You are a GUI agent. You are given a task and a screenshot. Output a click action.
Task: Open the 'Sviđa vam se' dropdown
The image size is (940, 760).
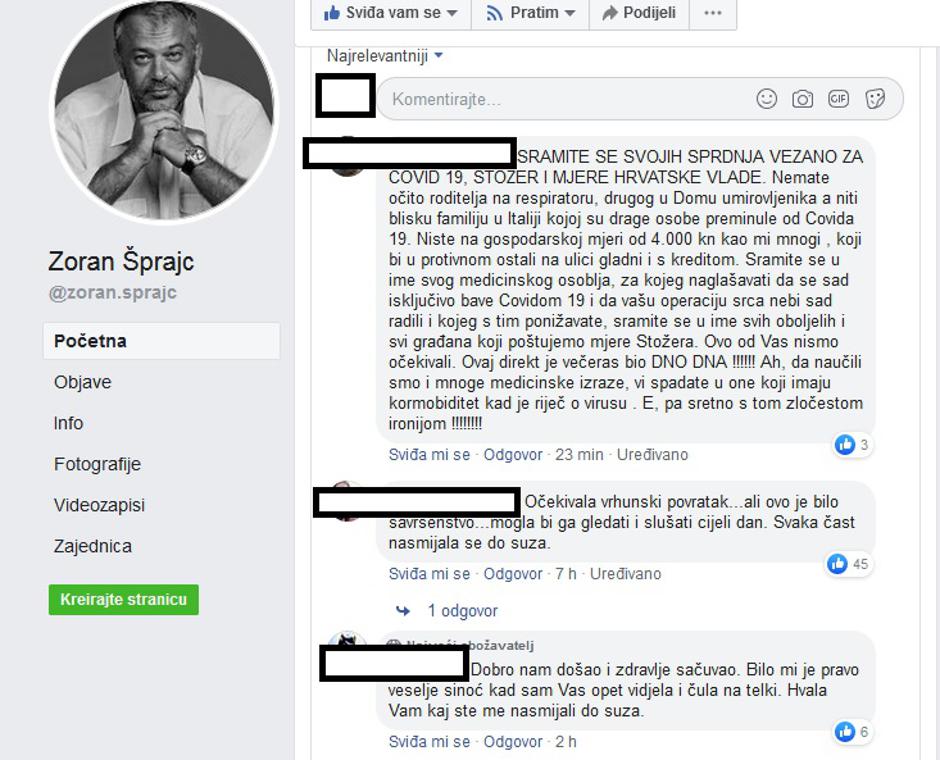[x=391, y=13]
